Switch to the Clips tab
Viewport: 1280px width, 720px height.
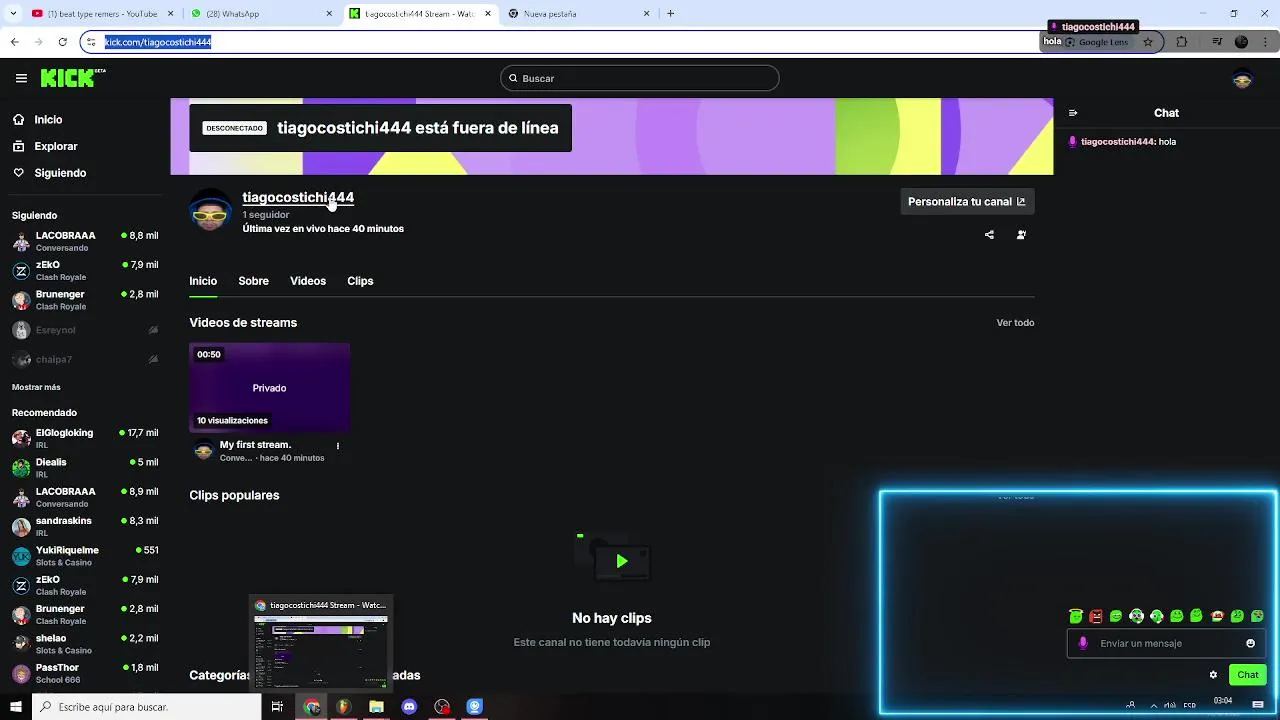(360, 281)
